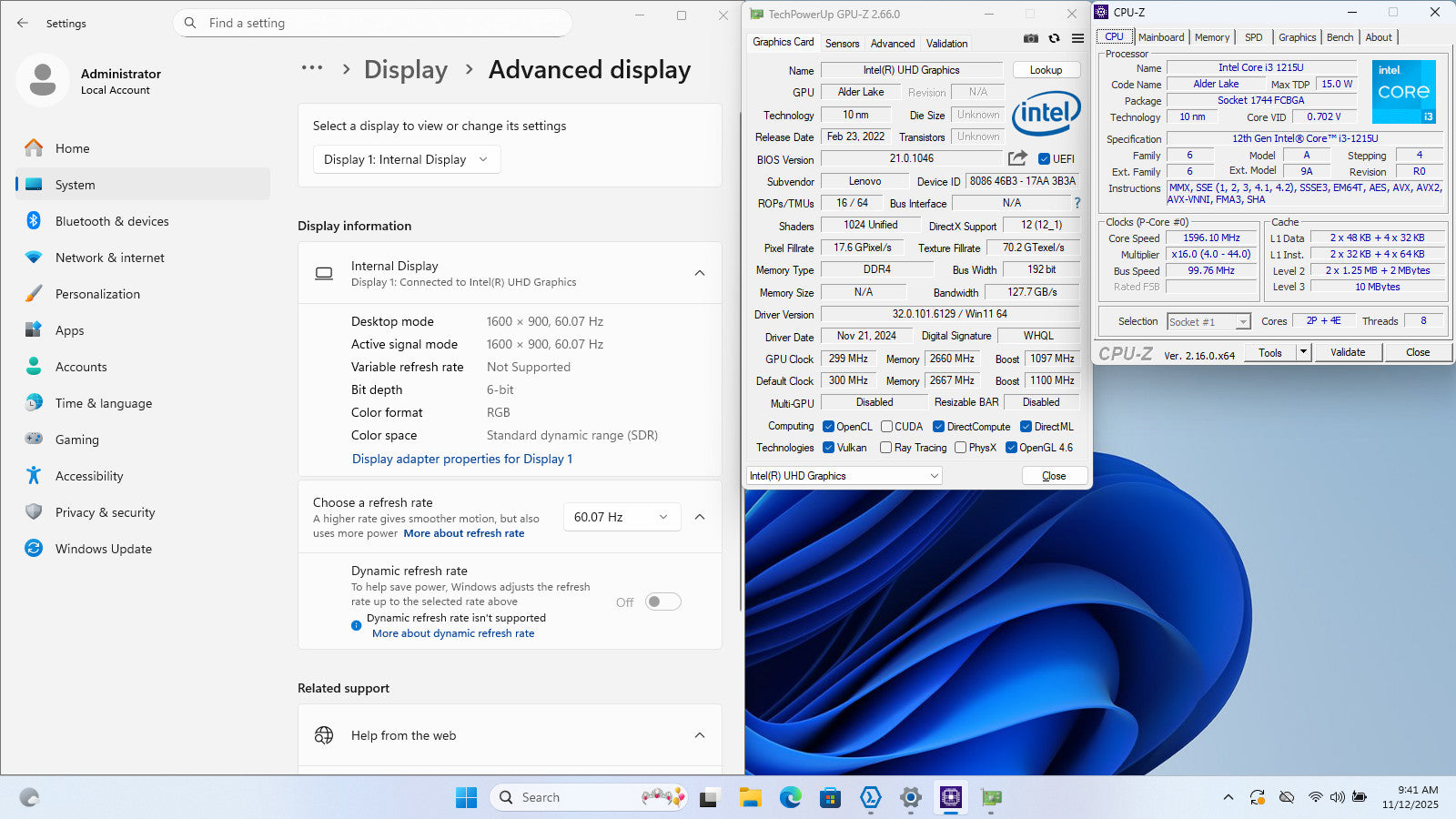
Task: Open GPU-Z hamburger menu
Action: coord(1077,38)
